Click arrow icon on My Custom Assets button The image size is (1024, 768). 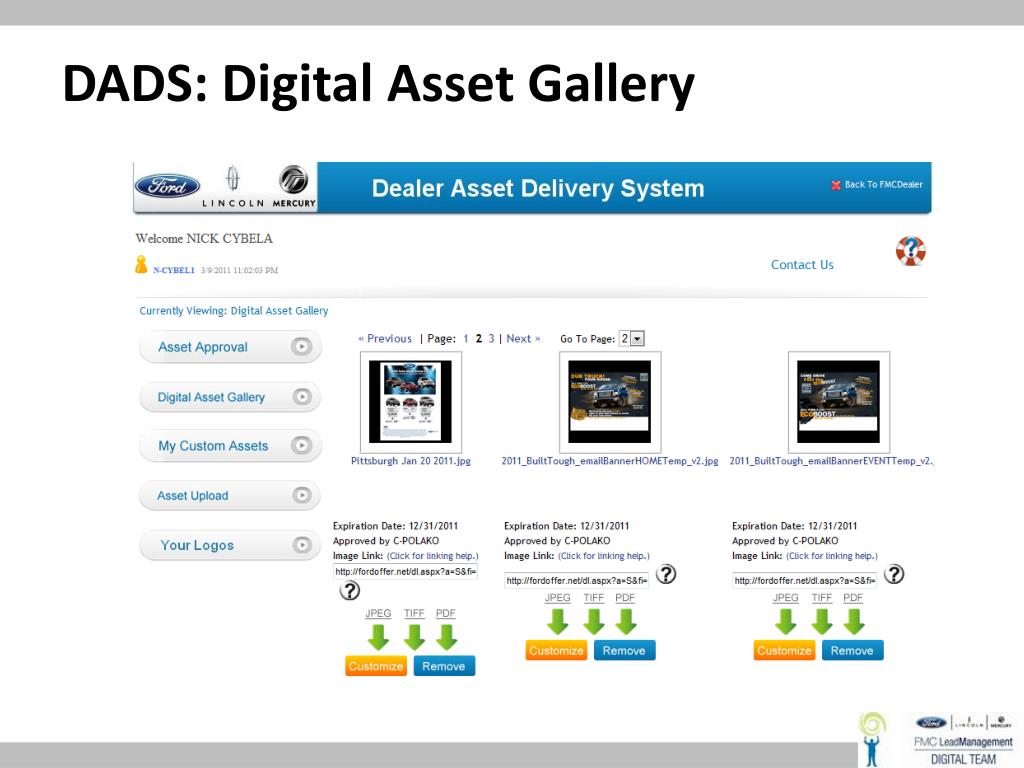[301, 445]
